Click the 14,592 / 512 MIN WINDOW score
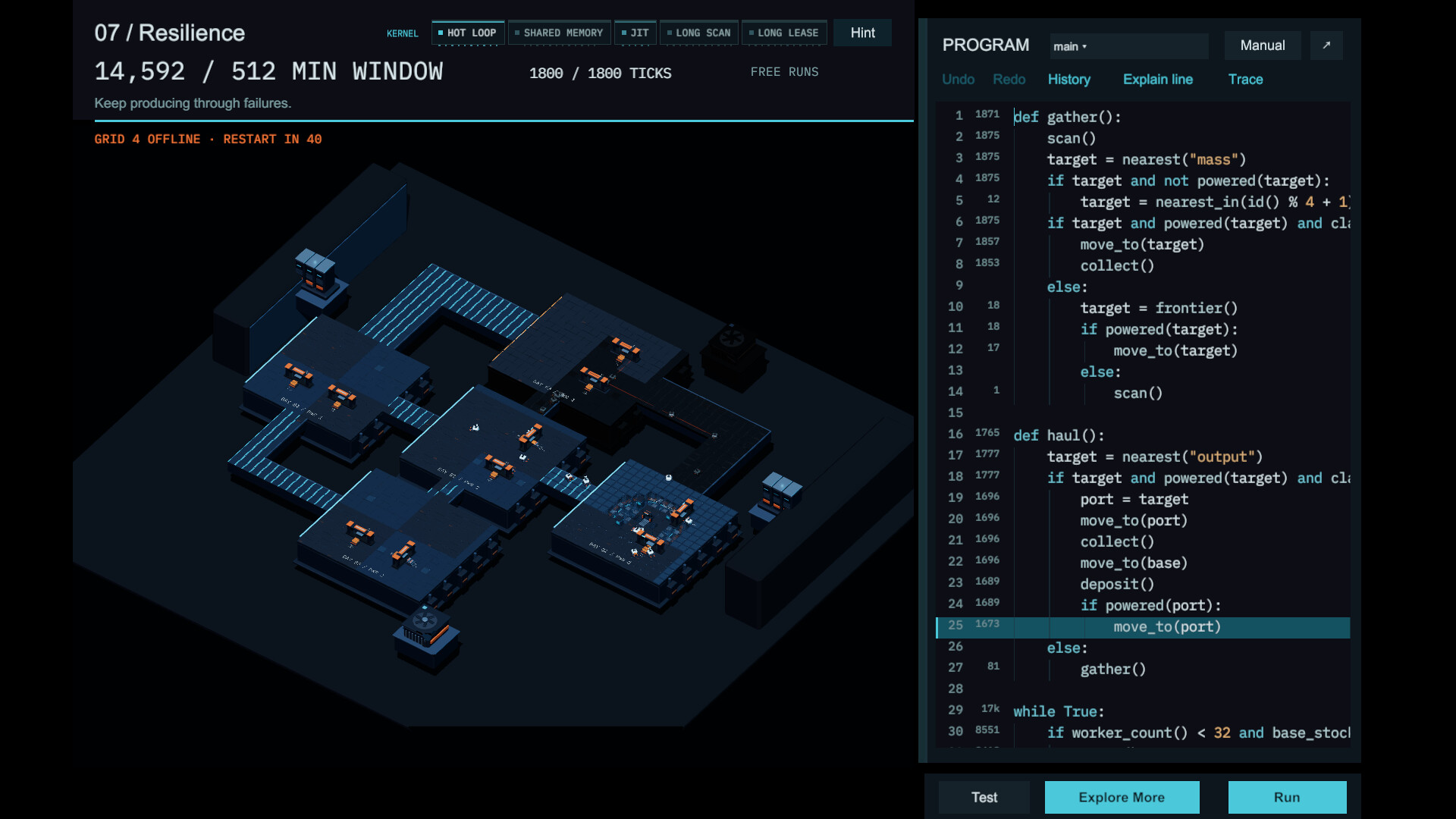The height and width of the screenshot is (819, 1456). coord(268,71)
